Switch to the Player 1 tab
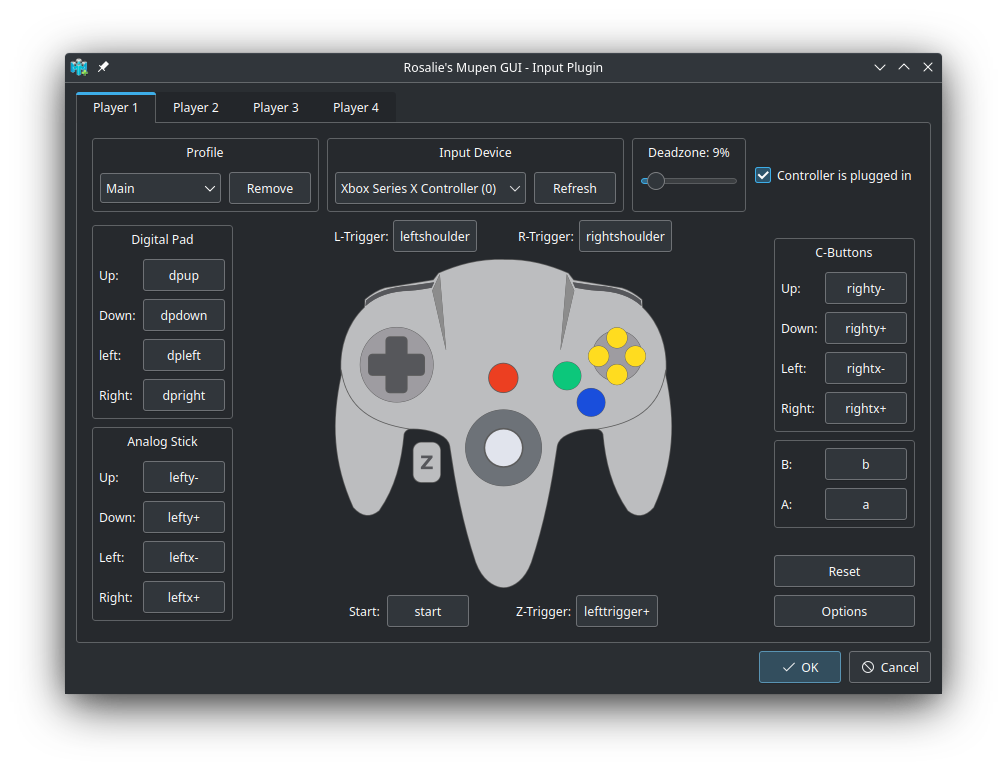The width and height of the screenshot is (1007, 771). (x=116, y=107)
